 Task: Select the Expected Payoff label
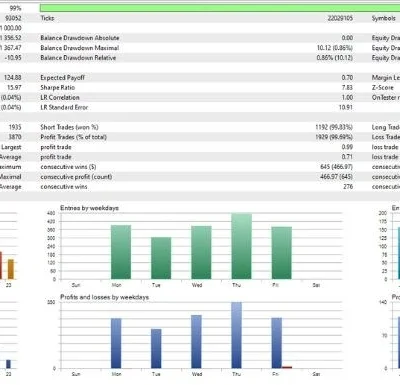tap(63, 78)
